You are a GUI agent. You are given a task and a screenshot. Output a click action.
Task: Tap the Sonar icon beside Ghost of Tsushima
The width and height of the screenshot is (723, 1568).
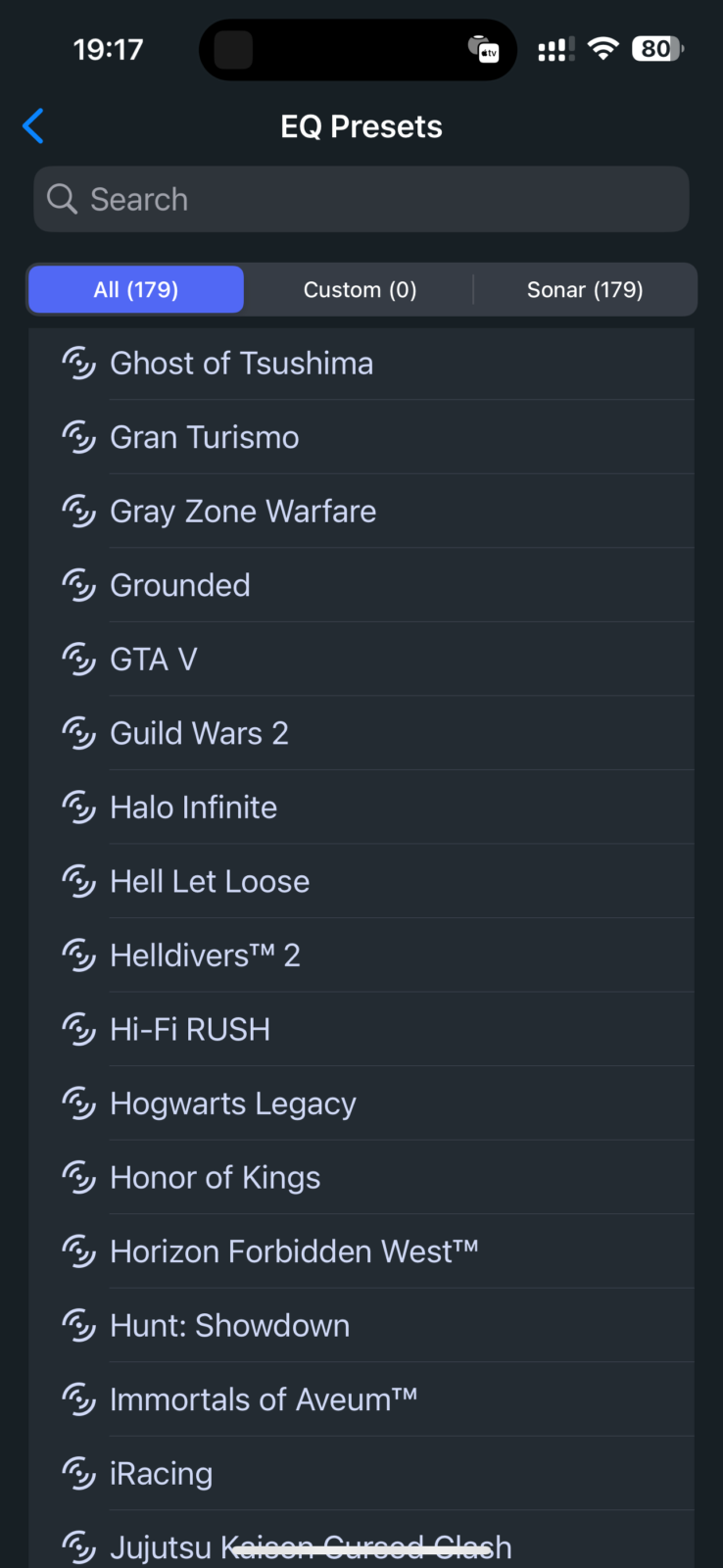pos(78,364)
